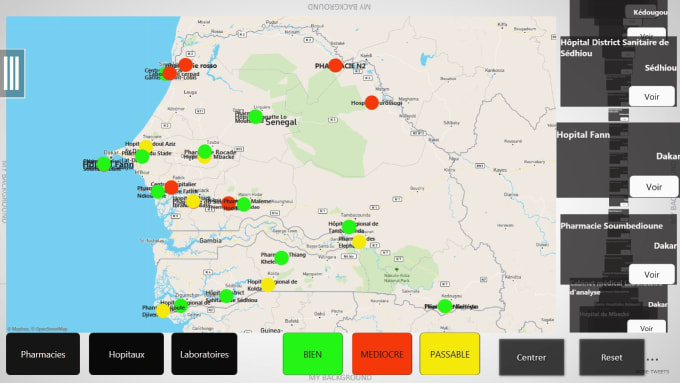Filter by yellow PASSABLE rating

point(450,354)
